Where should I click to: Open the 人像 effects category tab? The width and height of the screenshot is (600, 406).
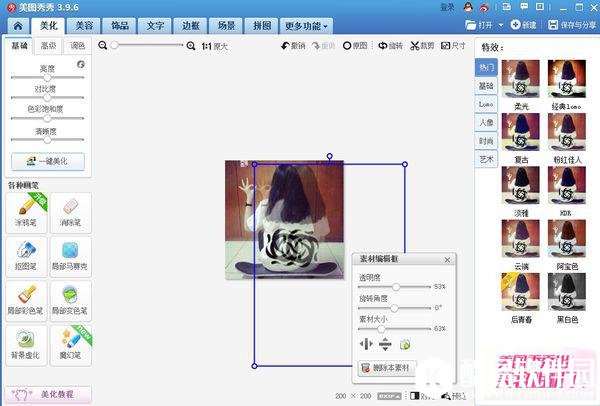[486, 122]
